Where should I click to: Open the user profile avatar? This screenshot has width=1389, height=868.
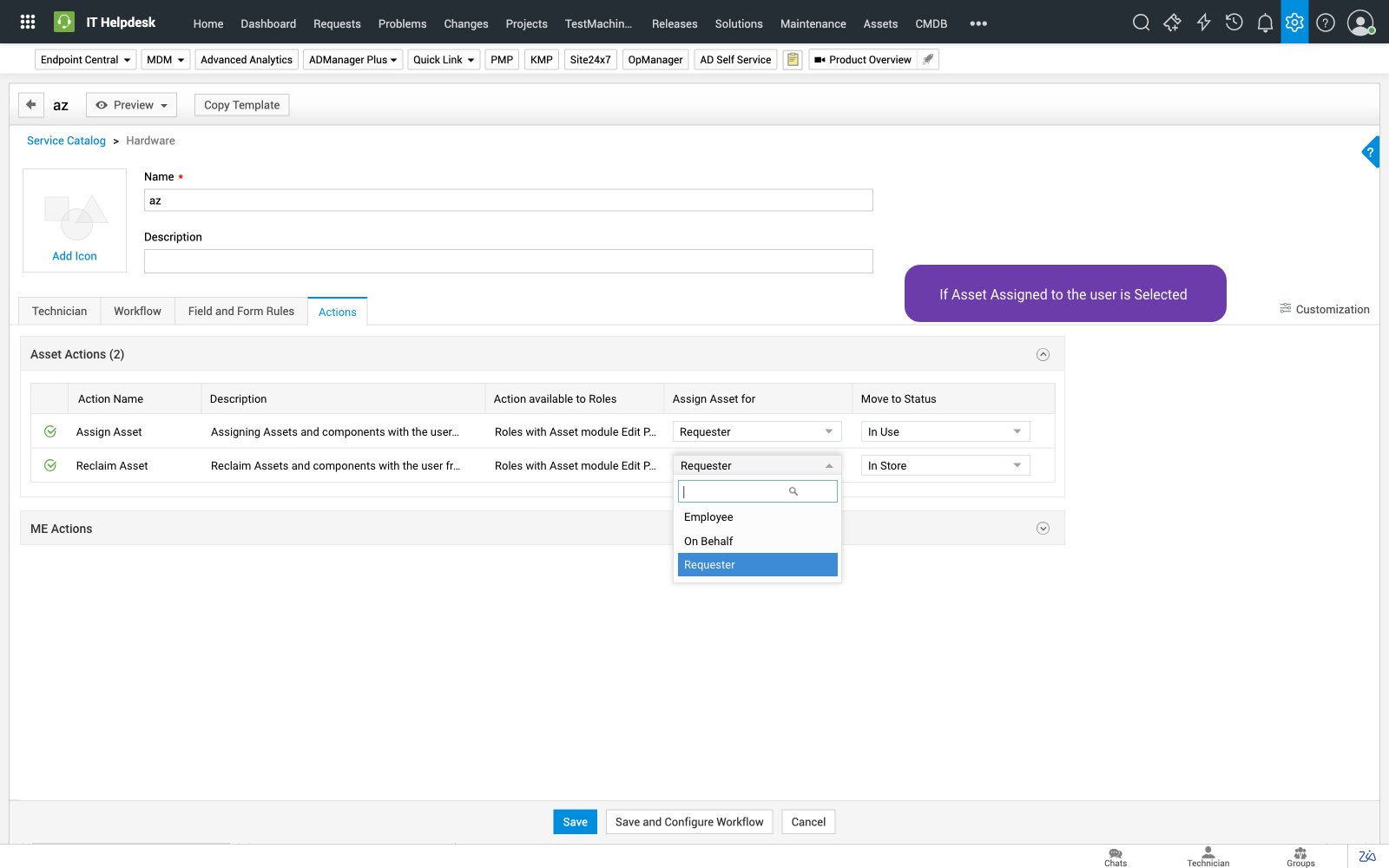[1360, 23]
